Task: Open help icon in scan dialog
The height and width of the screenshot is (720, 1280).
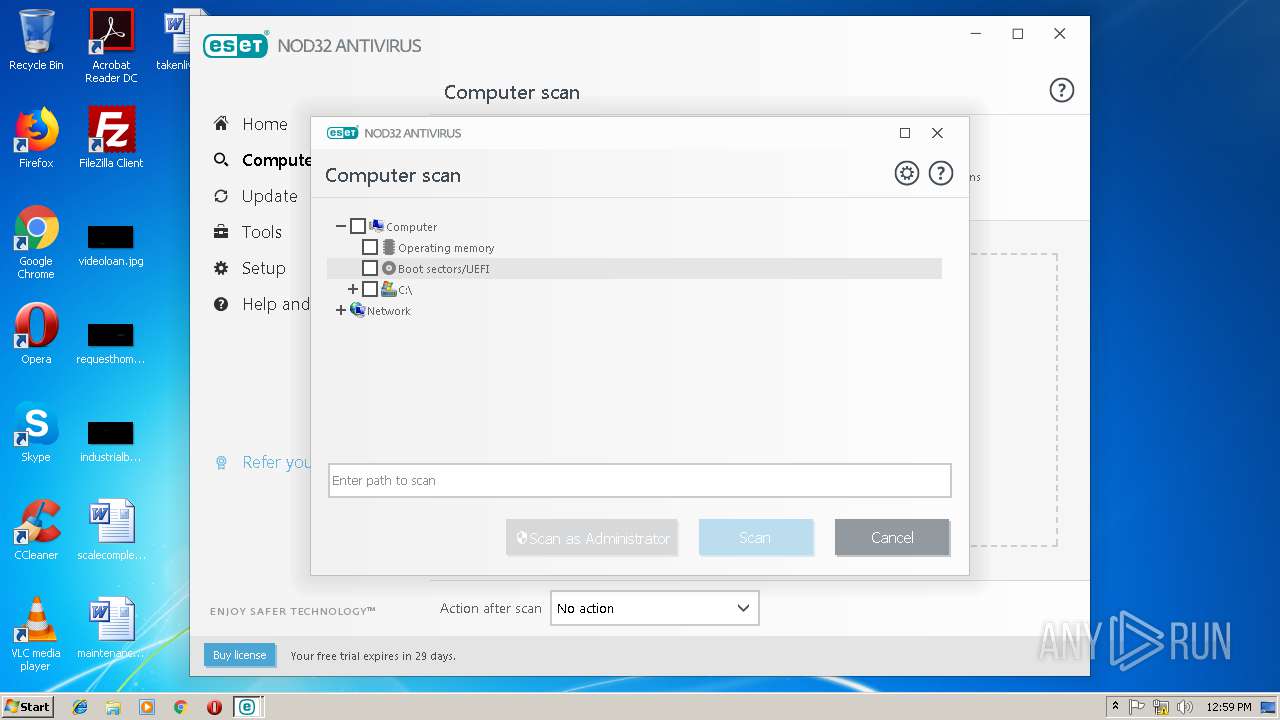Action: coord(940,173)
